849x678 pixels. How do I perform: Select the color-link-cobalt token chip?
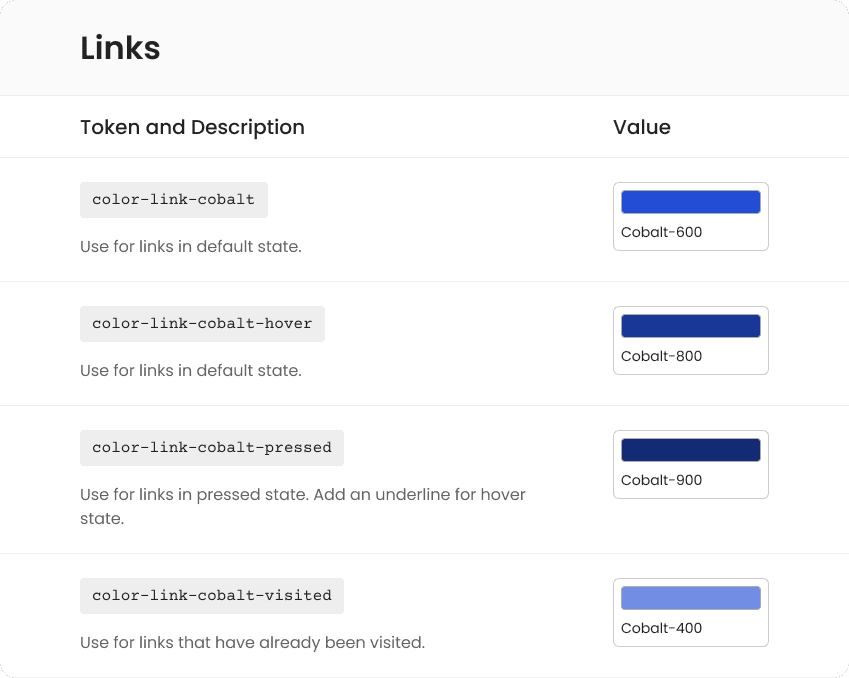pyautogui.click(x=174, y=200)
